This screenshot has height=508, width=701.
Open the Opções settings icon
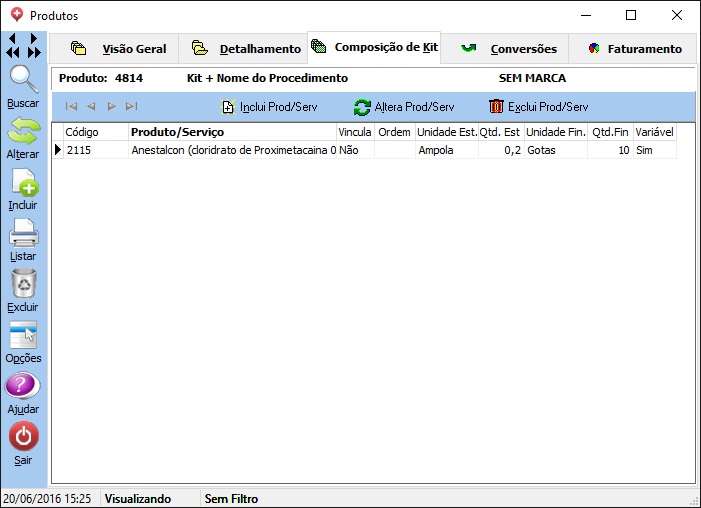pos(23,336)
